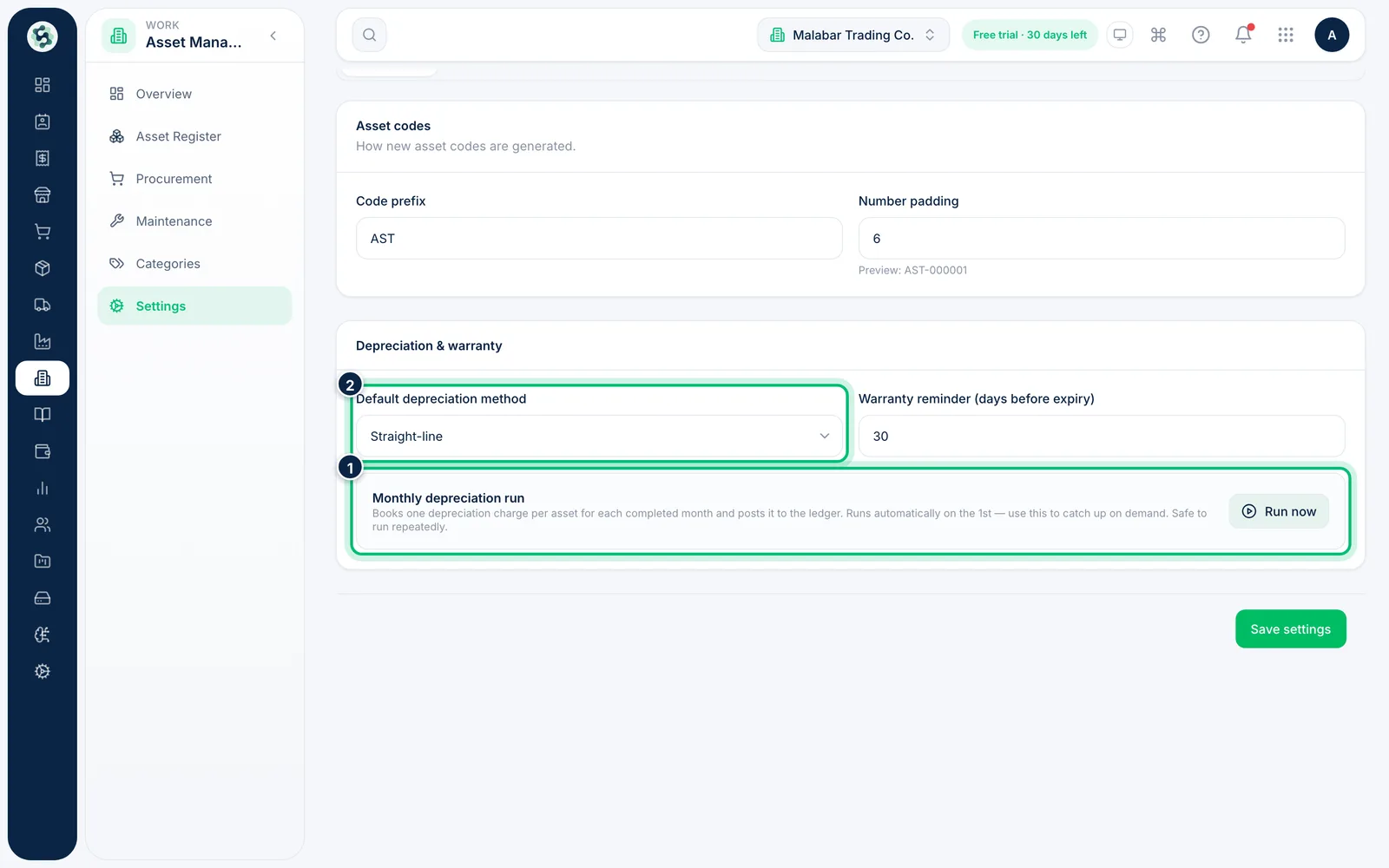
Task: Click the package box icon in left rail
Action: (43, 268)
